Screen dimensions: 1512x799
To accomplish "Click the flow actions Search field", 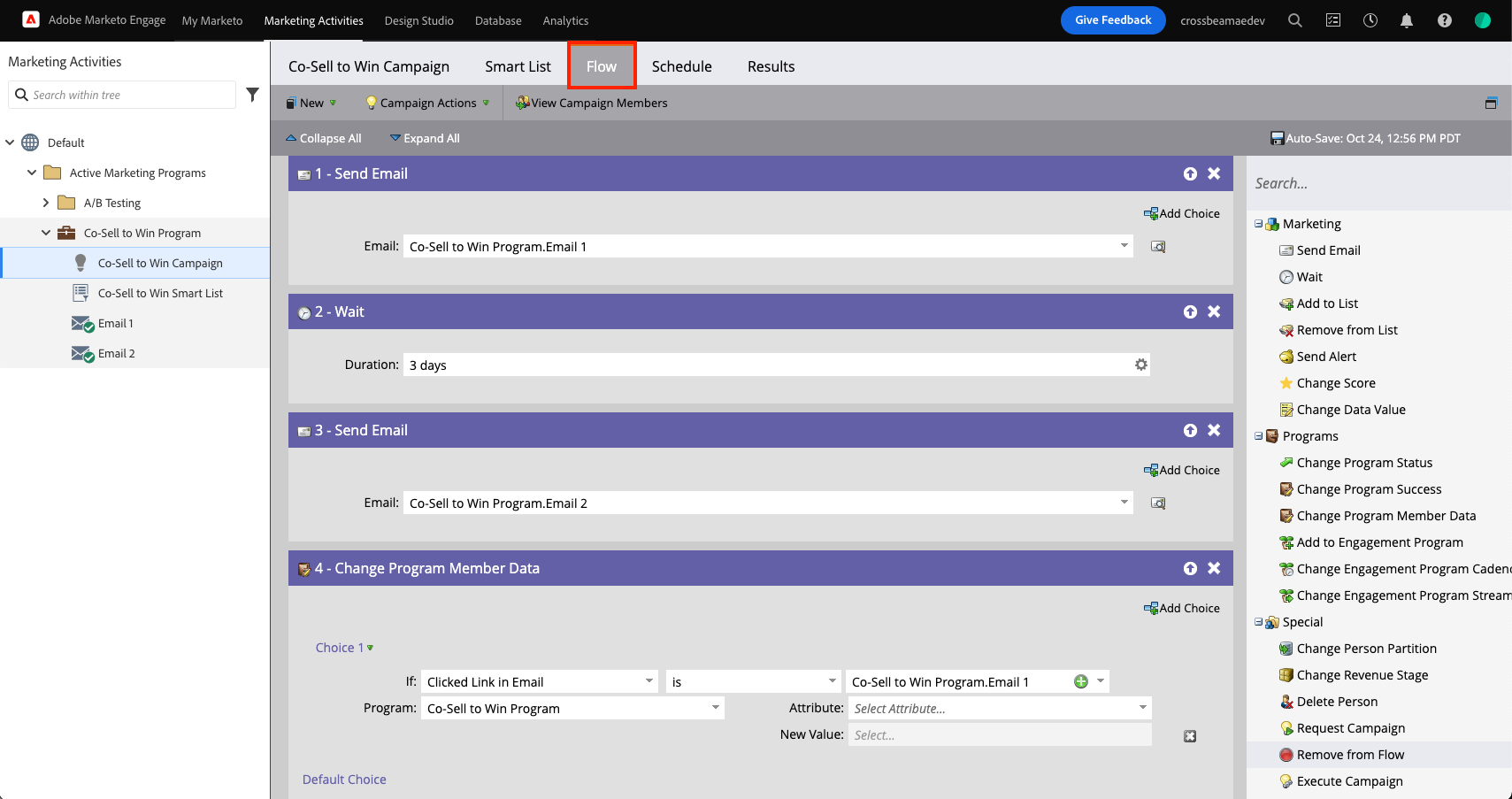I will (x=1376, y=183).
